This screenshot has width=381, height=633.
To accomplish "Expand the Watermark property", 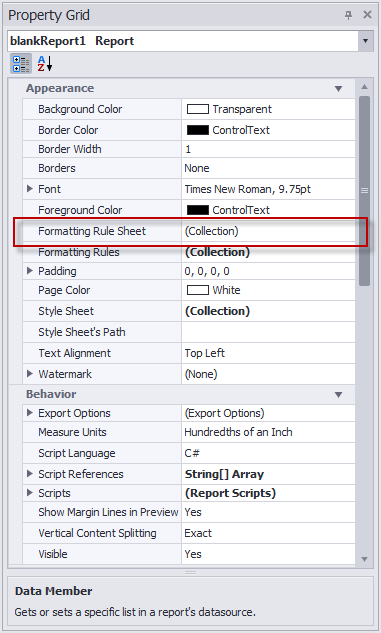I will click(x=30, y=373).
